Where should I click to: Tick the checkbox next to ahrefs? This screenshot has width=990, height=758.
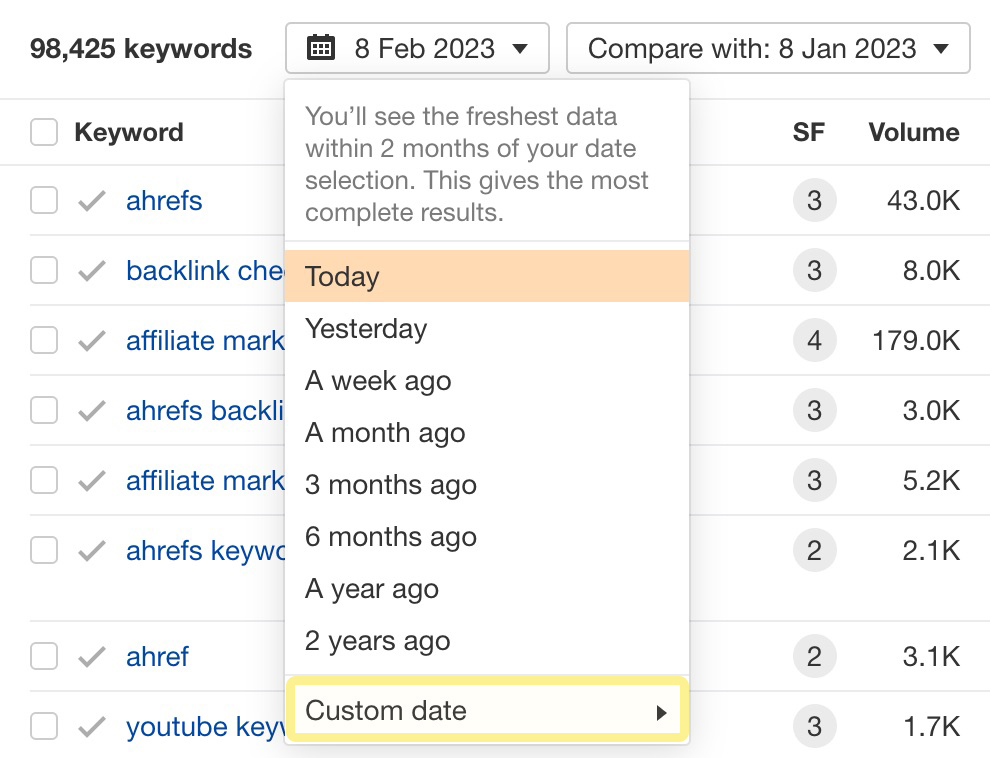tap(44, 200)
